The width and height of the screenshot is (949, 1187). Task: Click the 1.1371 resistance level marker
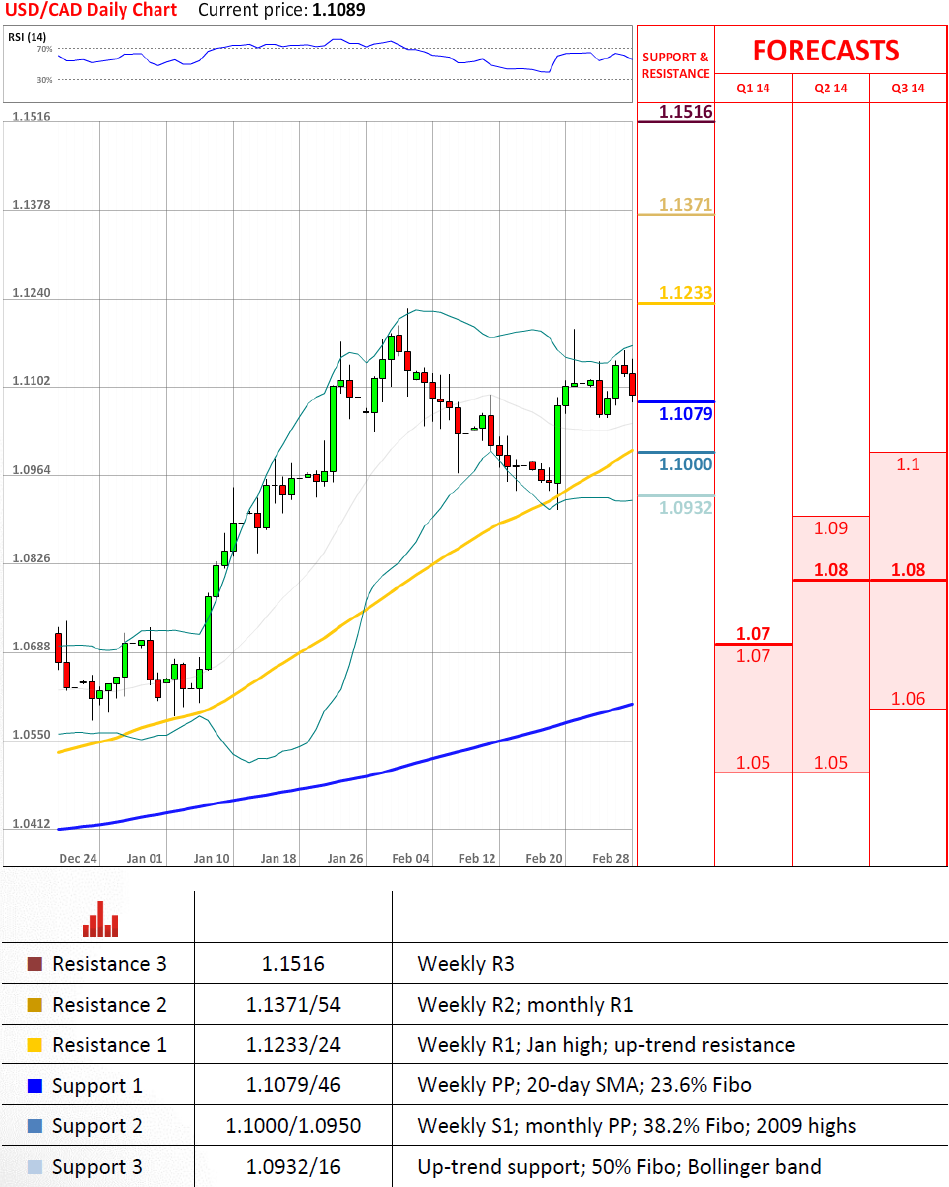(x=686, y=205)
